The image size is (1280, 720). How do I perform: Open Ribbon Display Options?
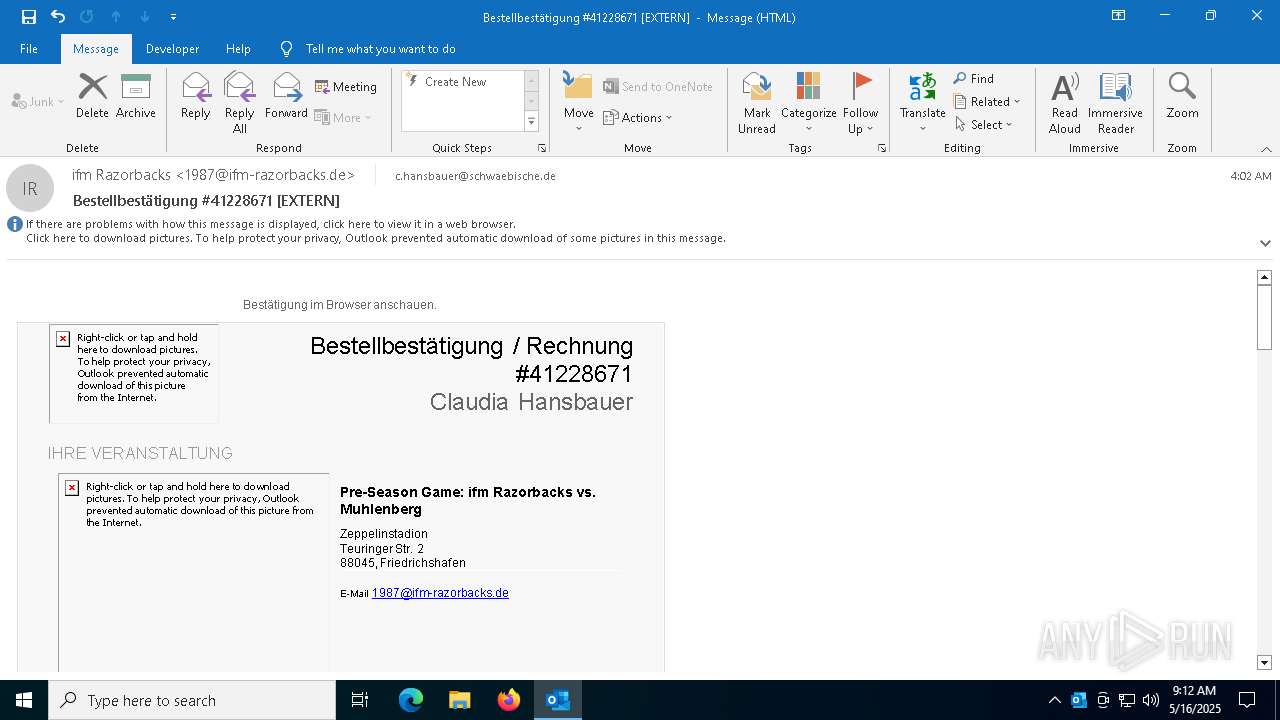pos(1119,16)
